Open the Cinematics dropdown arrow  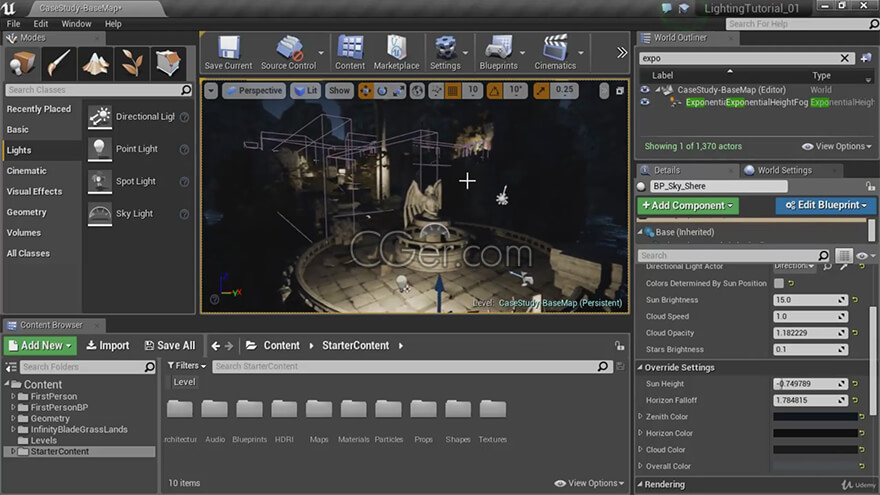pos(581,53)
